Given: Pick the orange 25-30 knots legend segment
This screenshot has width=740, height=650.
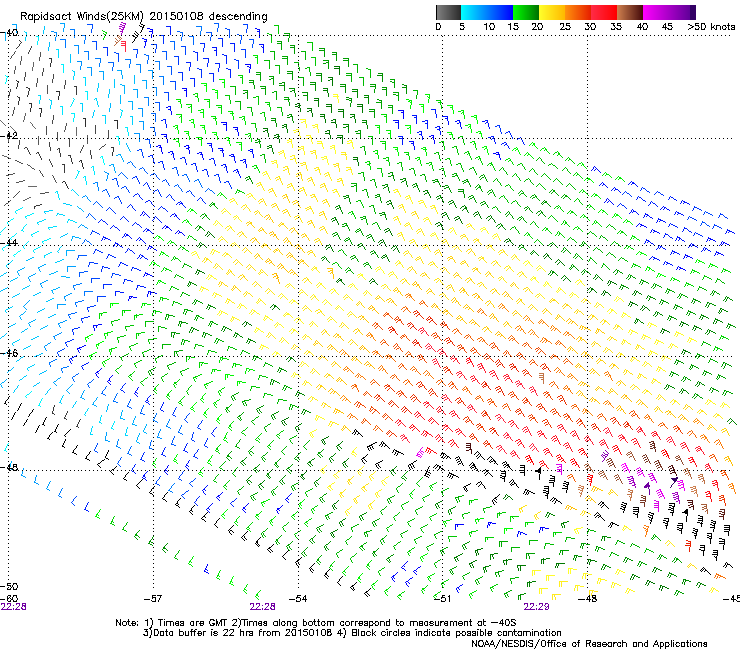Looking at the screenshot, I should (x=578, y=12).
